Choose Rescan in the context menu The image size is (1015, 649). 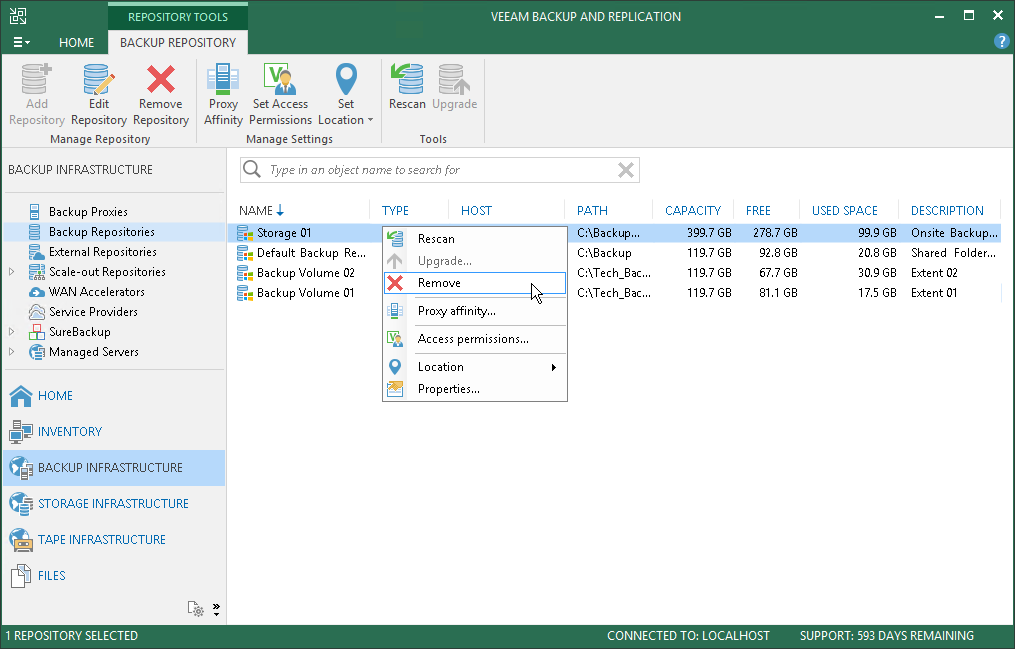(475, 239)
